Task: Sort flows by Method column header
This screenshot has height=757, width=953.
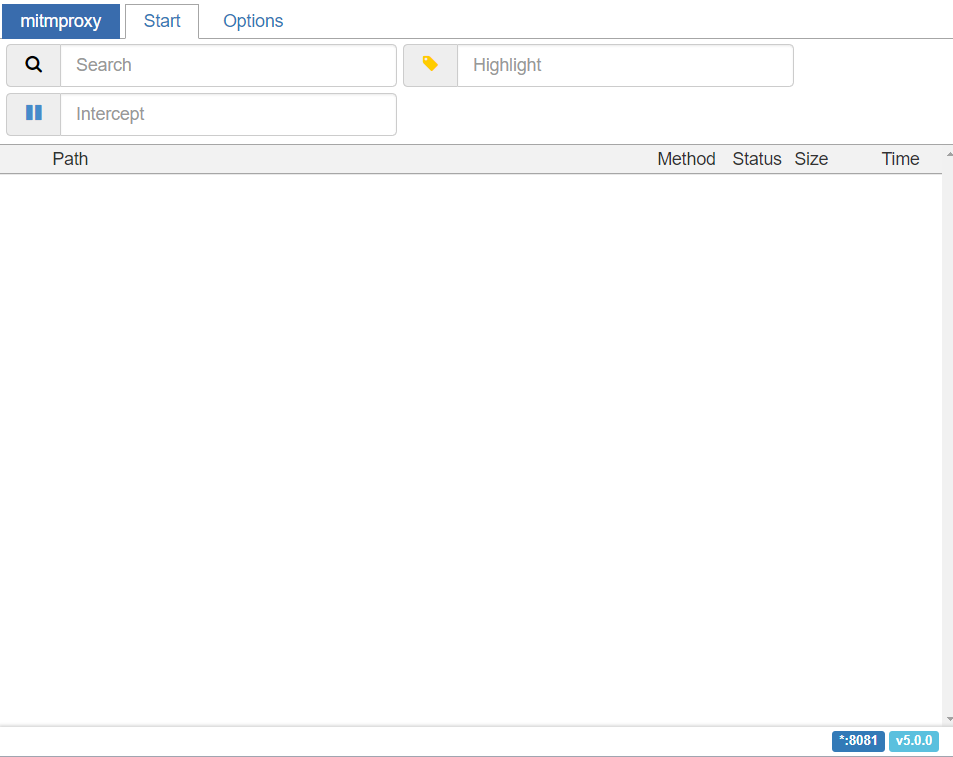Action: [686, 159]
